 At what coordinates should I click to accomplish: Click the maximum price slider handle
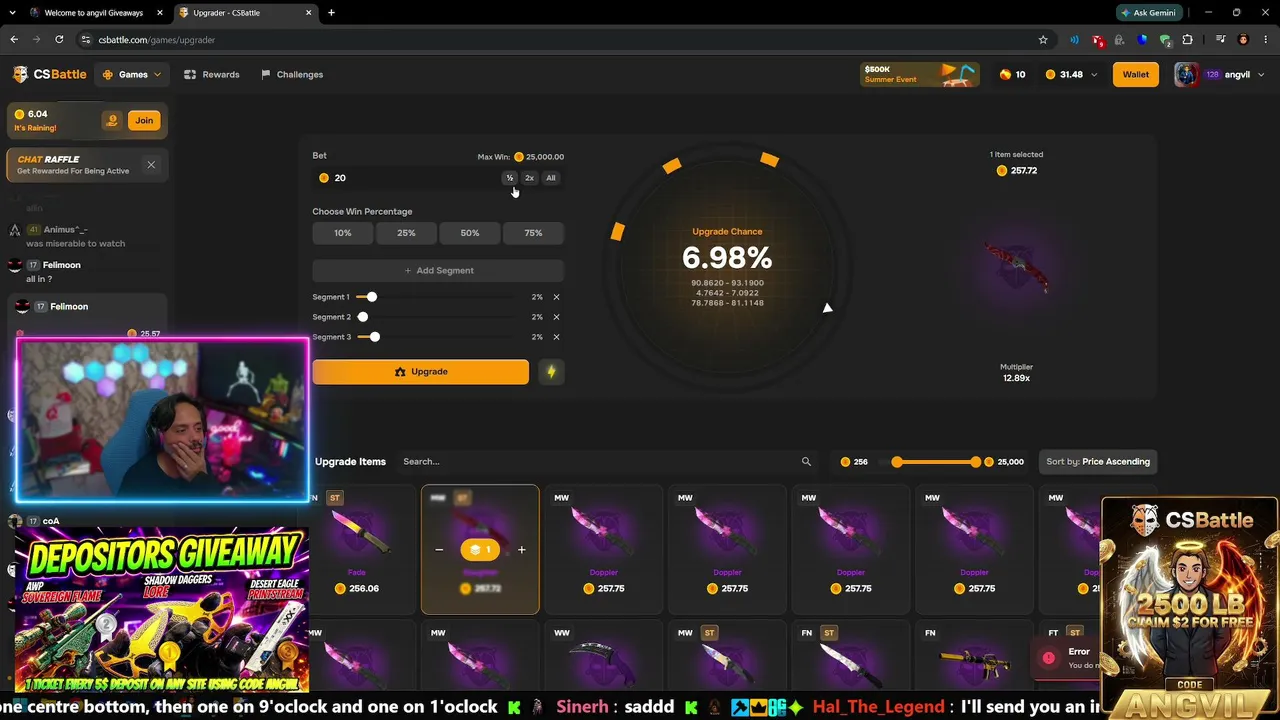tap(975, 462)
